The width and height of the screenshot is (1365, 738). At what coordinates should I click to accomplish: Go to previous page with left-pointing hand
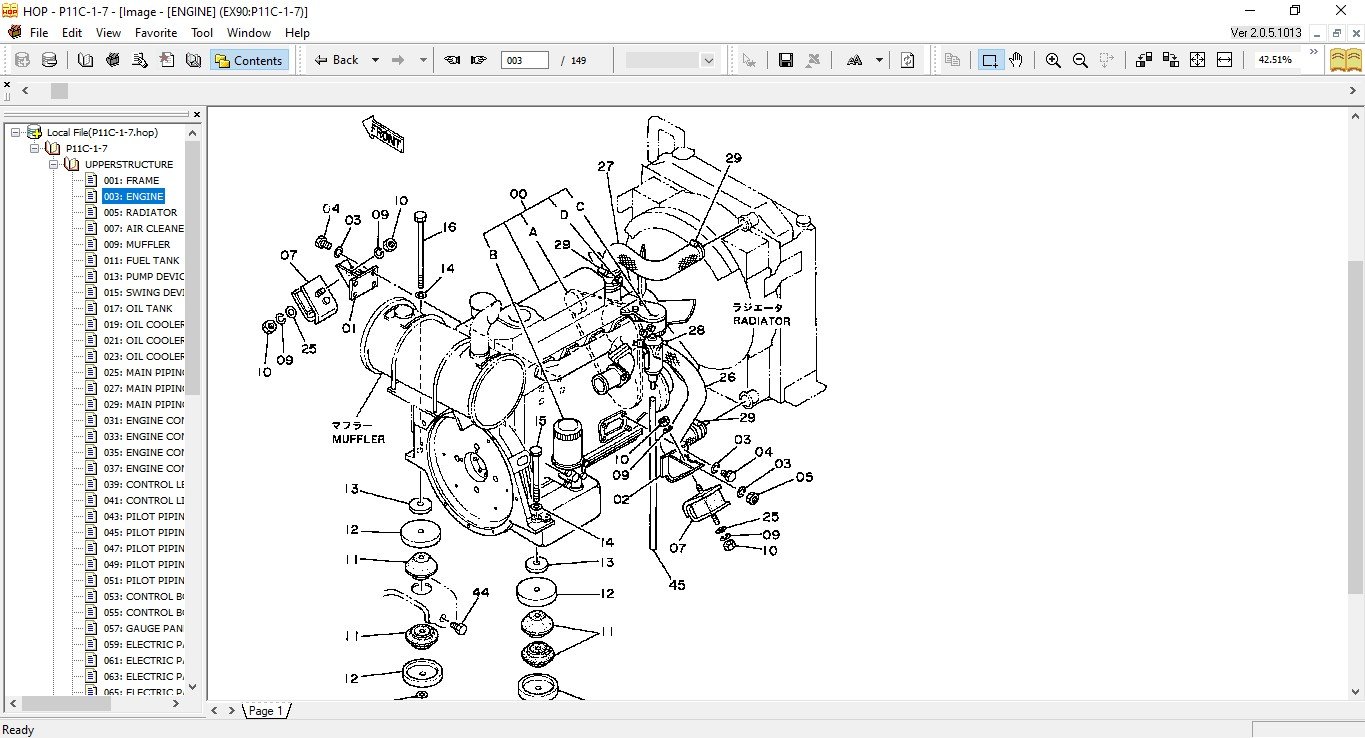click(x=452, y=60)
